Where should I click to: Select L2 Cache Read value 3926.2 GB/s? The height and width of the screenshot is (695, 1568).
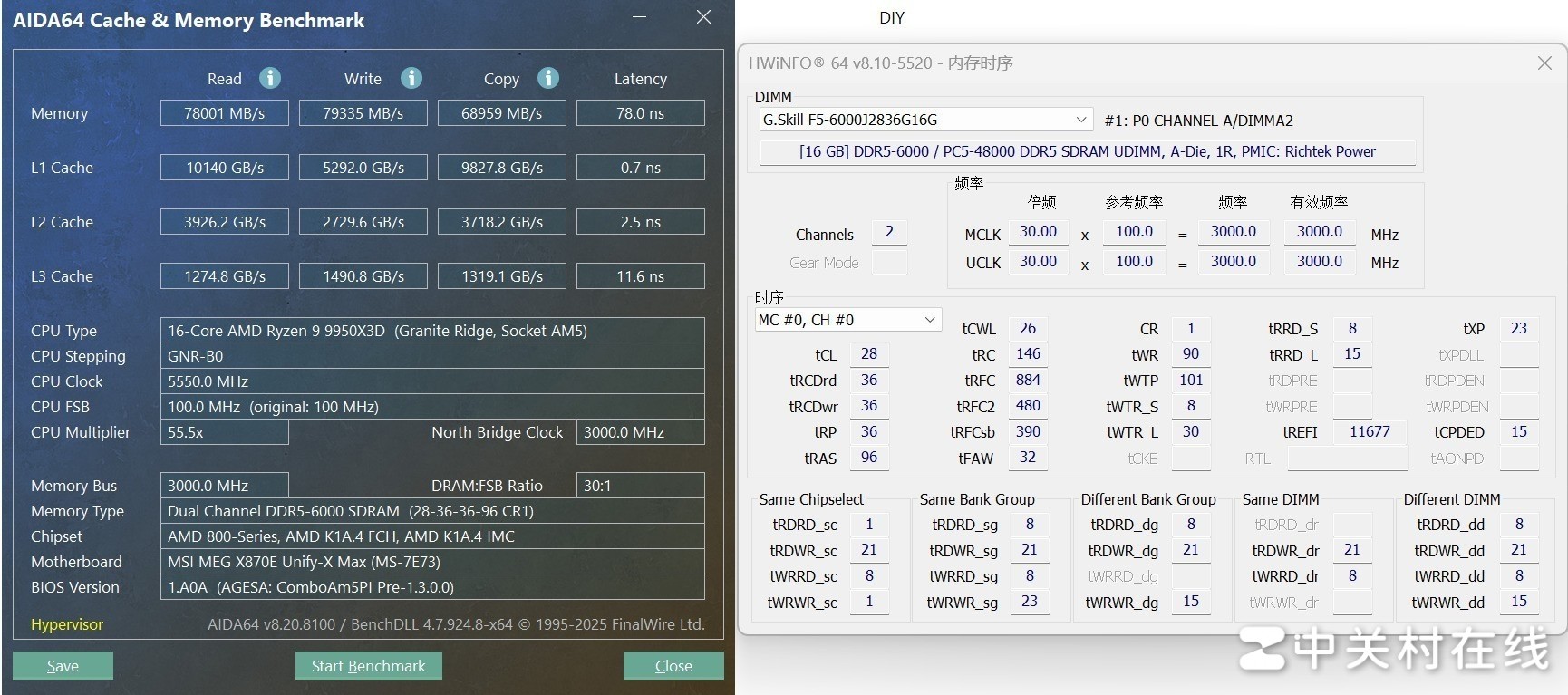coord(225,222)
